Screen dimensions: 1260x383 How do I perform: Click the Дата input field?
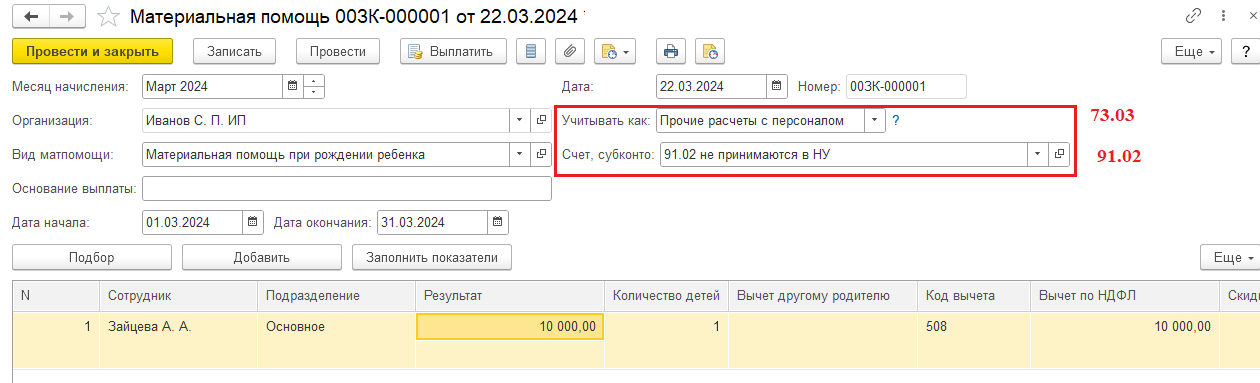712,86
